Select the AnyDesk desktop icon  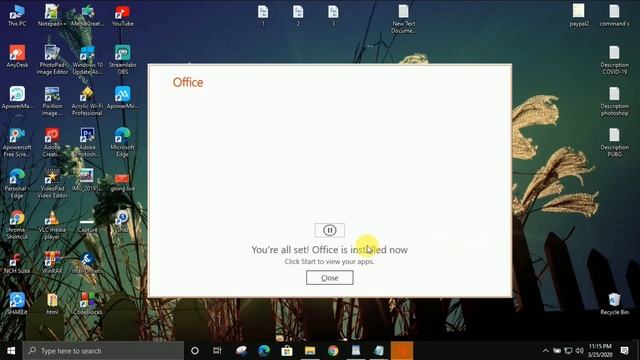tap(17, 56)
